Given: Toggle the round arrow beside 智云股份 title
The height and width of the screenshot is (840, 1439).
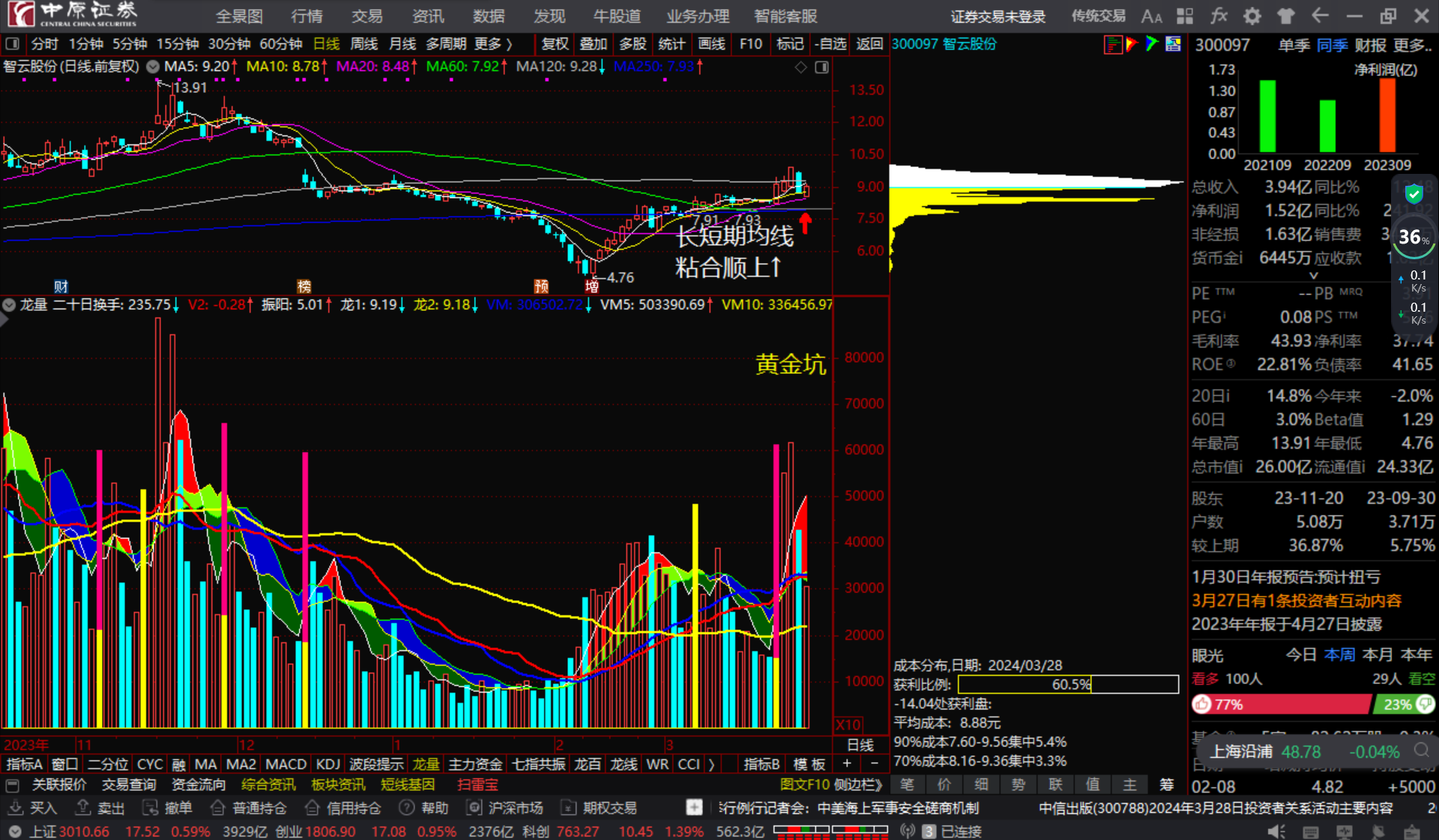Looking at the screenshot, I should (x=153, y=67).
